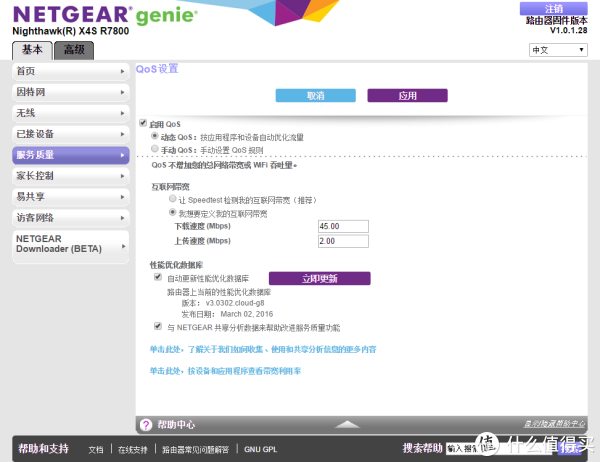Image resolution: width=600 pixels, height=462 pixels.
Task: Open the GNU GPL footer link
Action: pos(261,450)
